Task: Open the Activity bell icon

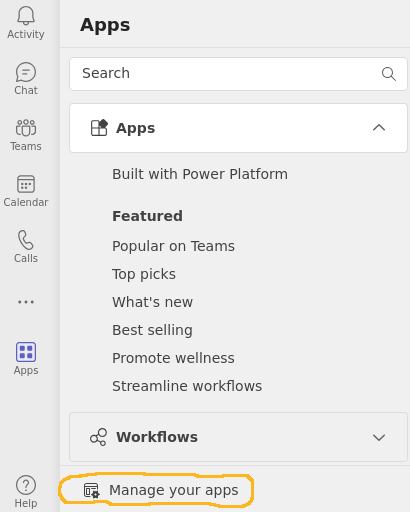Action: pyautogui.click(x=26, y=15)
